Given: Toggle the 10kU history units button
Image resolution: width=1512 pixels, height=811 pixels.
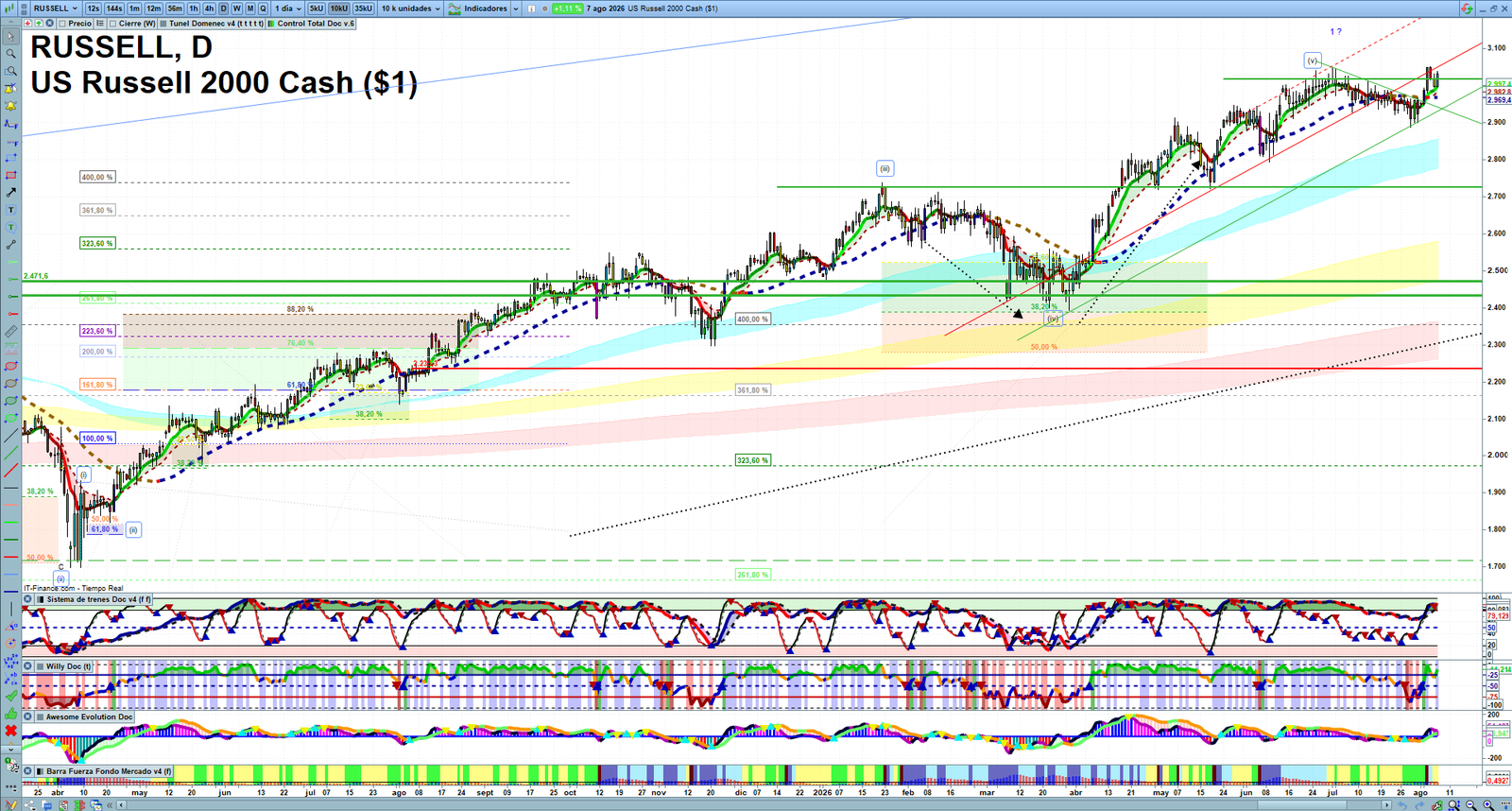Looking at the screenshot, I should click(338, 9).
